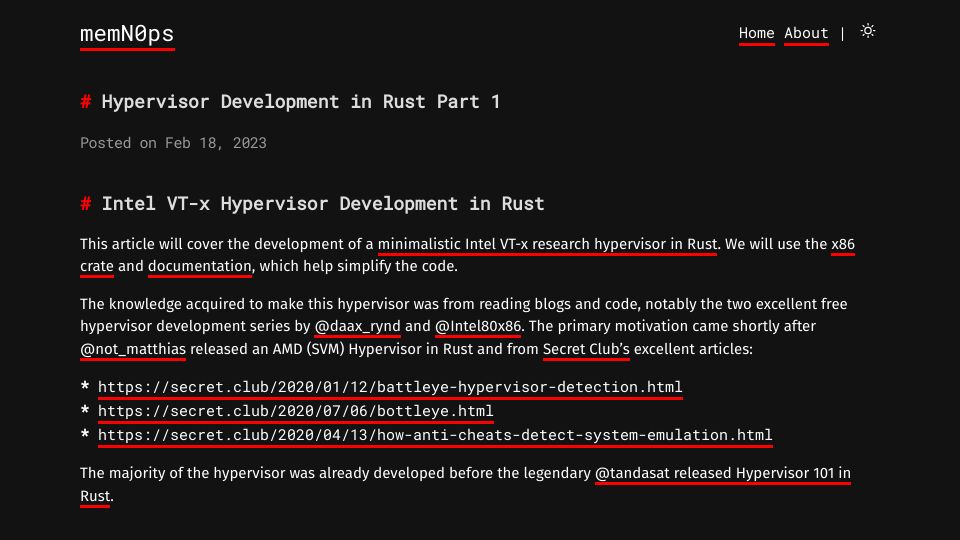Open the About page
The height and width of the screenshot is (540, 960).
(x=806, y=33)
